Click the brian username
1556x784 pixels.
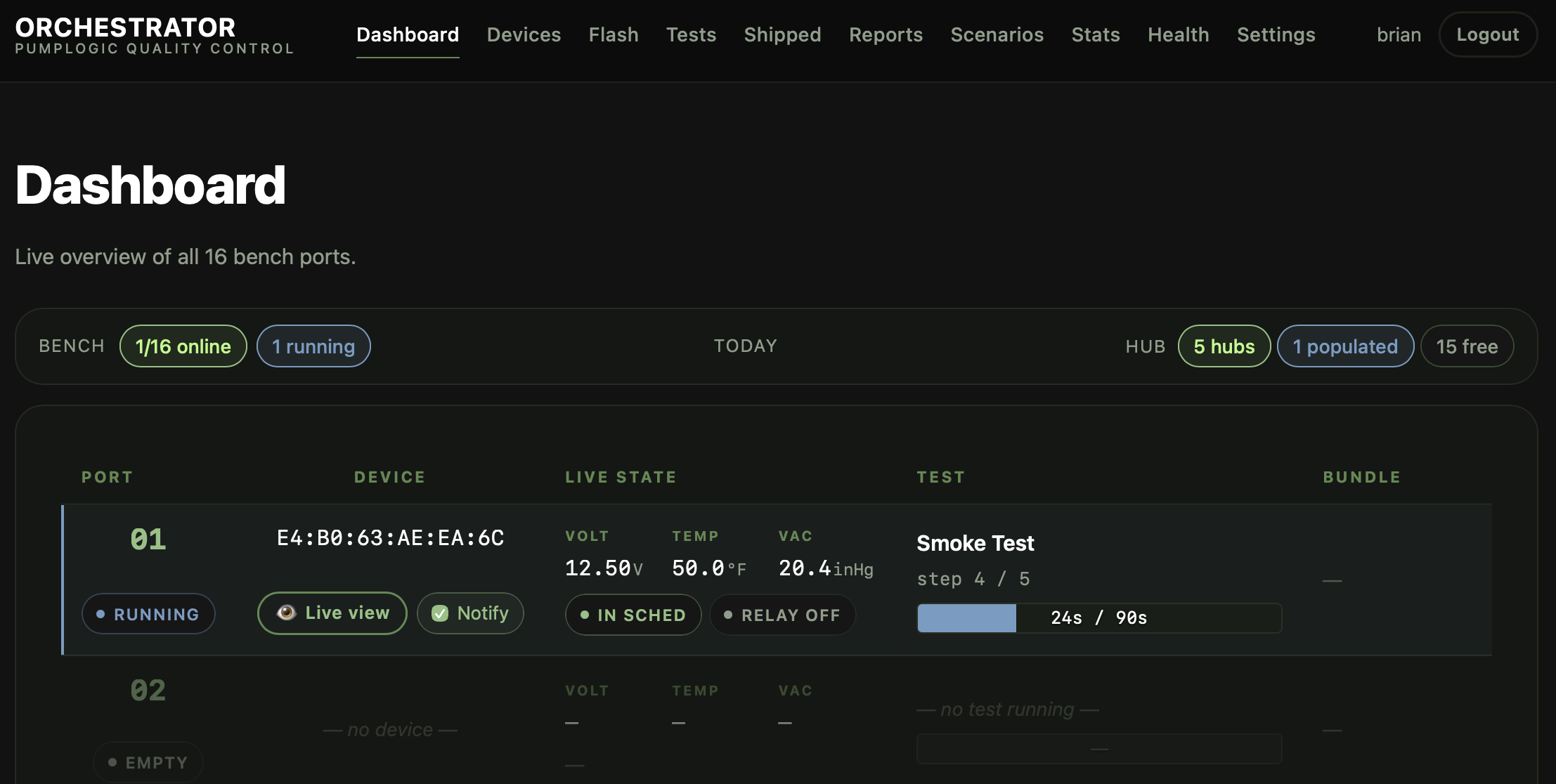coord(1399,34)
